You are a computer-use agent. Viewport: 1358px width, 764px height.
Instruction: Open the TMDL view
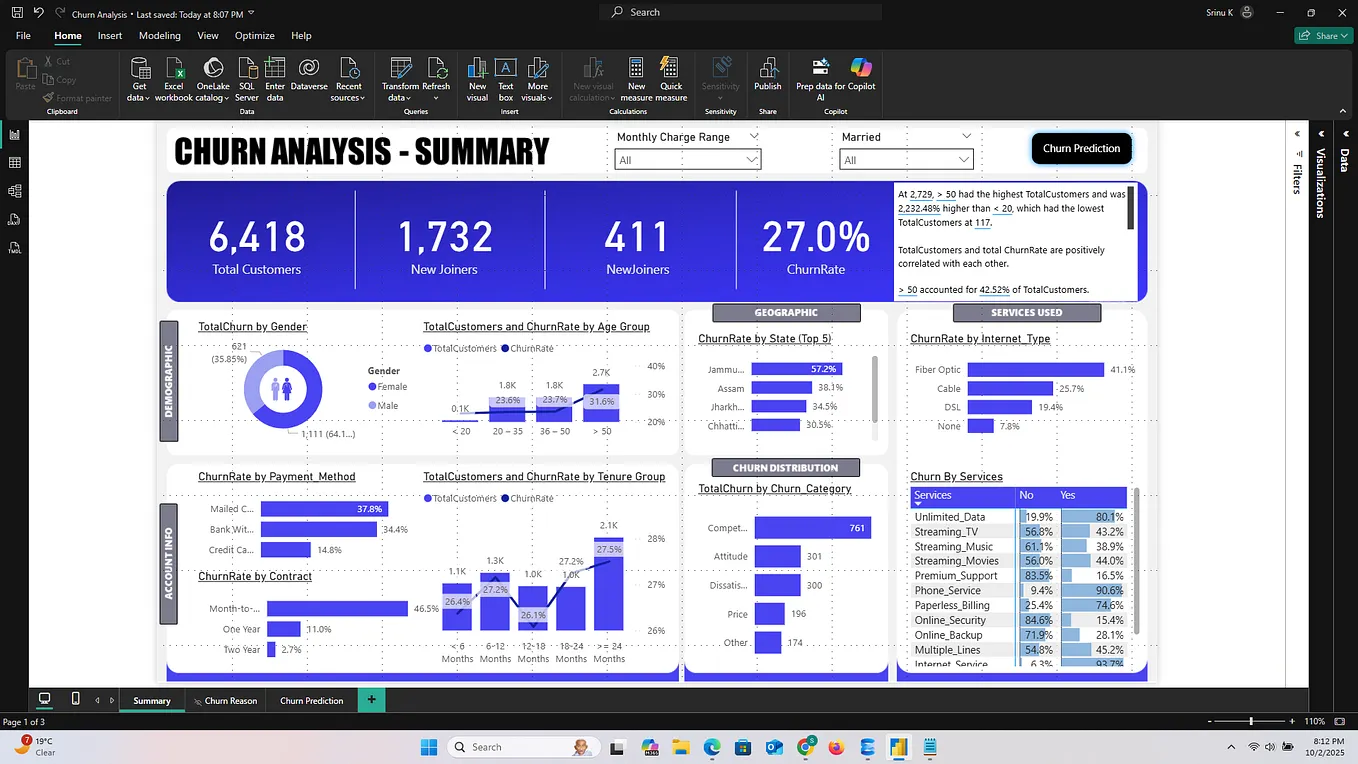(15, 246)
